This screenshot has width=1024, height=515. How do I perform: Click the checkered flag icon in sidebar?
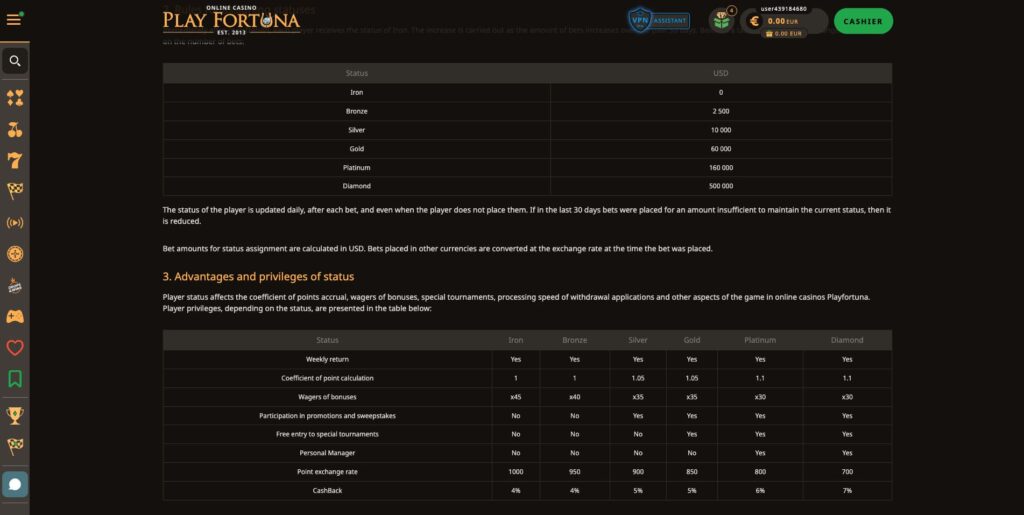(x=15, y=192)
